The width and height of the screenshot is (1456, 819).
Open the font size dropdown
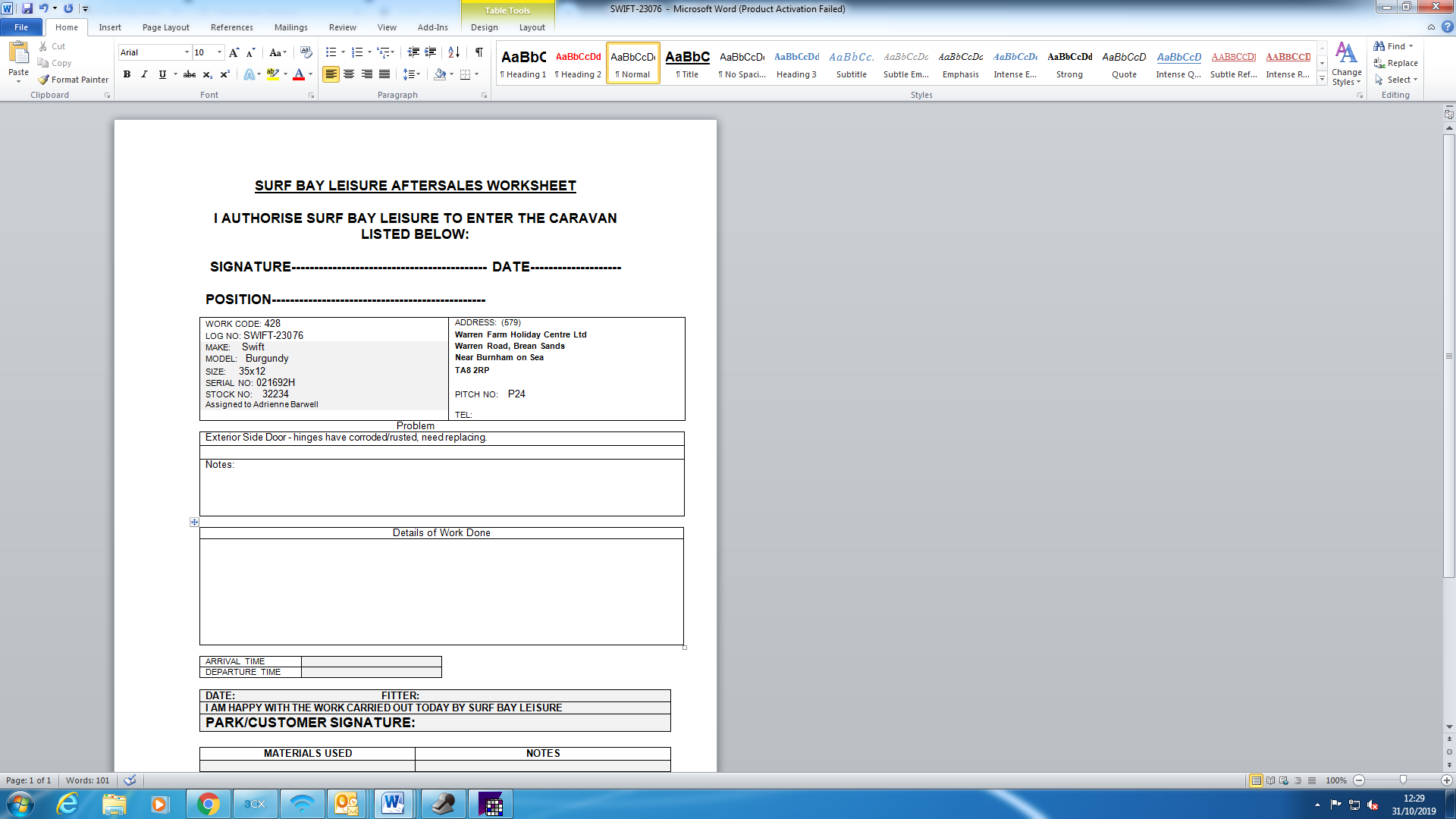(220, 52)
